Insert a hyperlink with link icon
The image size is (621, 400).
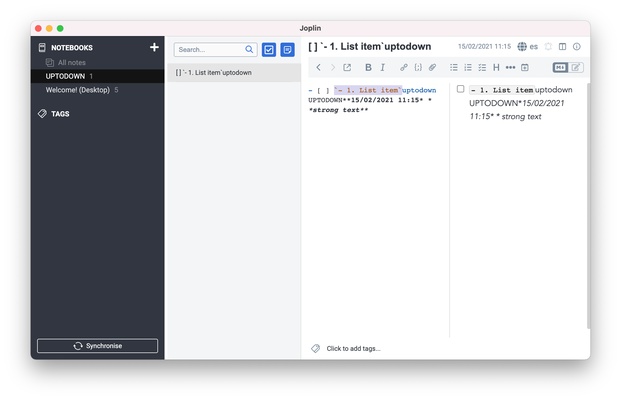click(404, 67)
